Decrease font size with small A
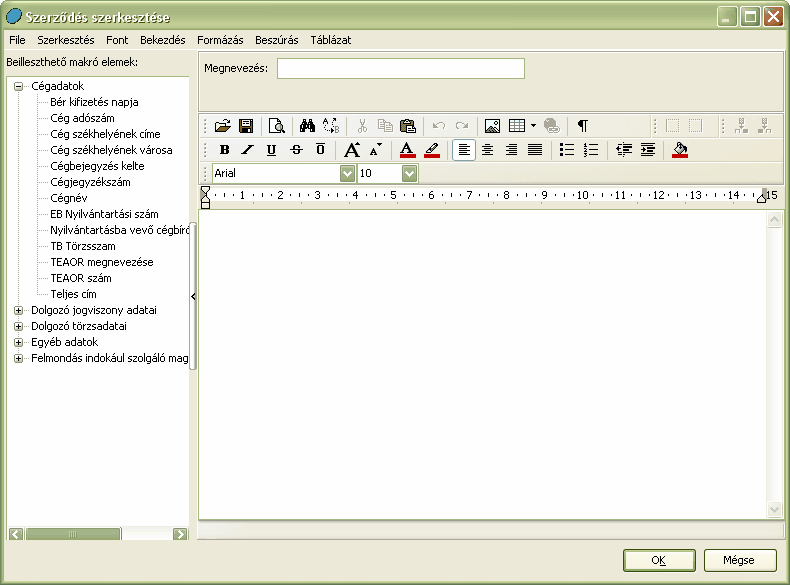This screenshot has width=790, height=585. coord(376,150)
